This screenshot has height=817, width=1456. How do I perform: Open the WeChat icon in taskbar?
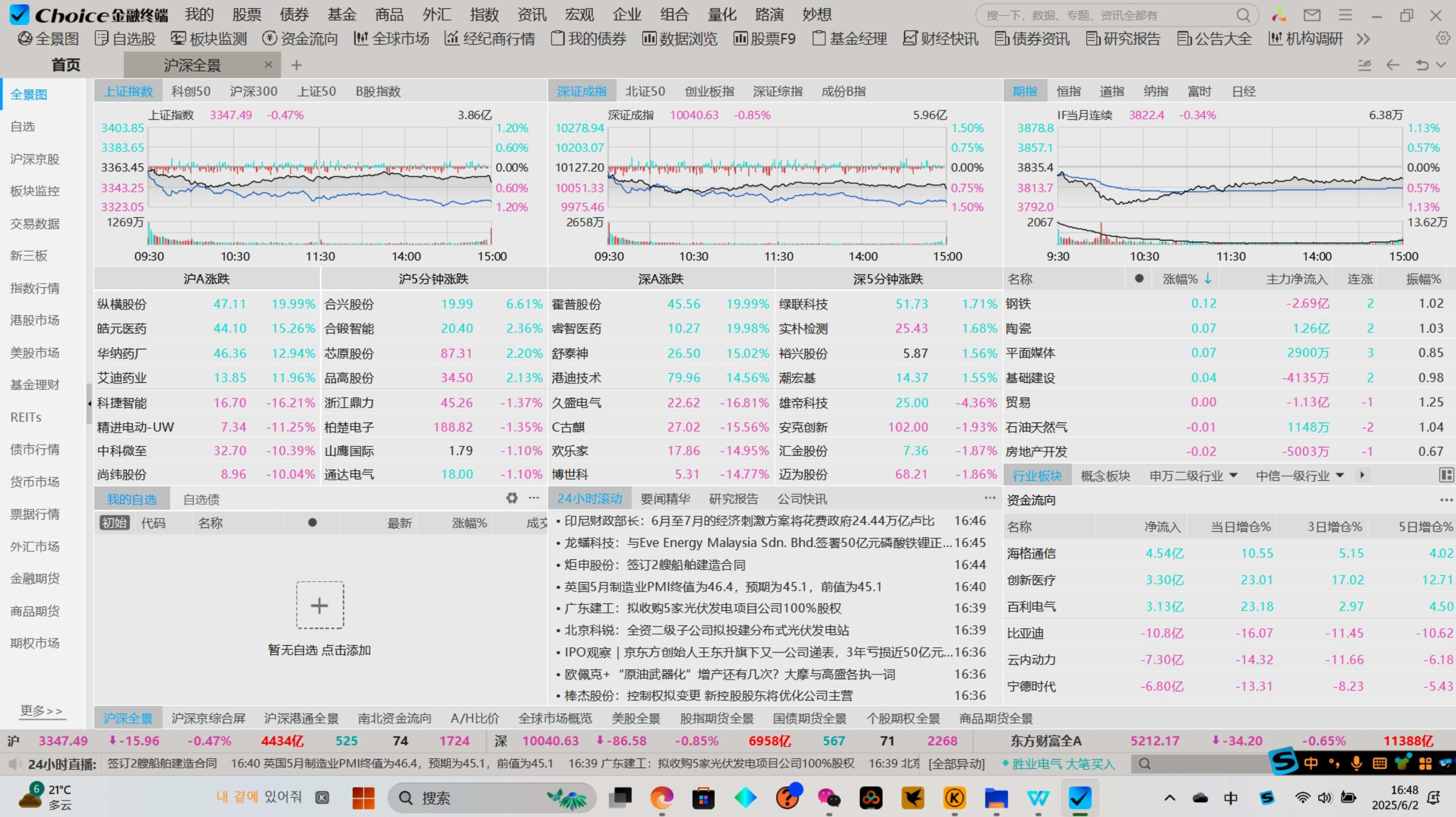(x=828, y=798)
